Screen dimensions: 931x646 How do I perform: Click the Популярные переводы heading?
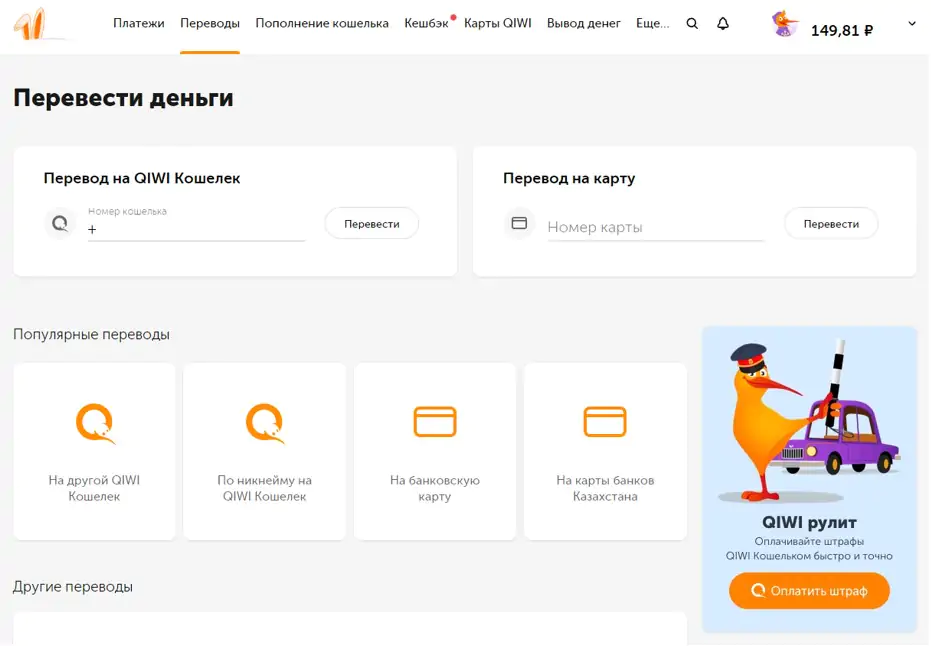(x=91, y=334)
